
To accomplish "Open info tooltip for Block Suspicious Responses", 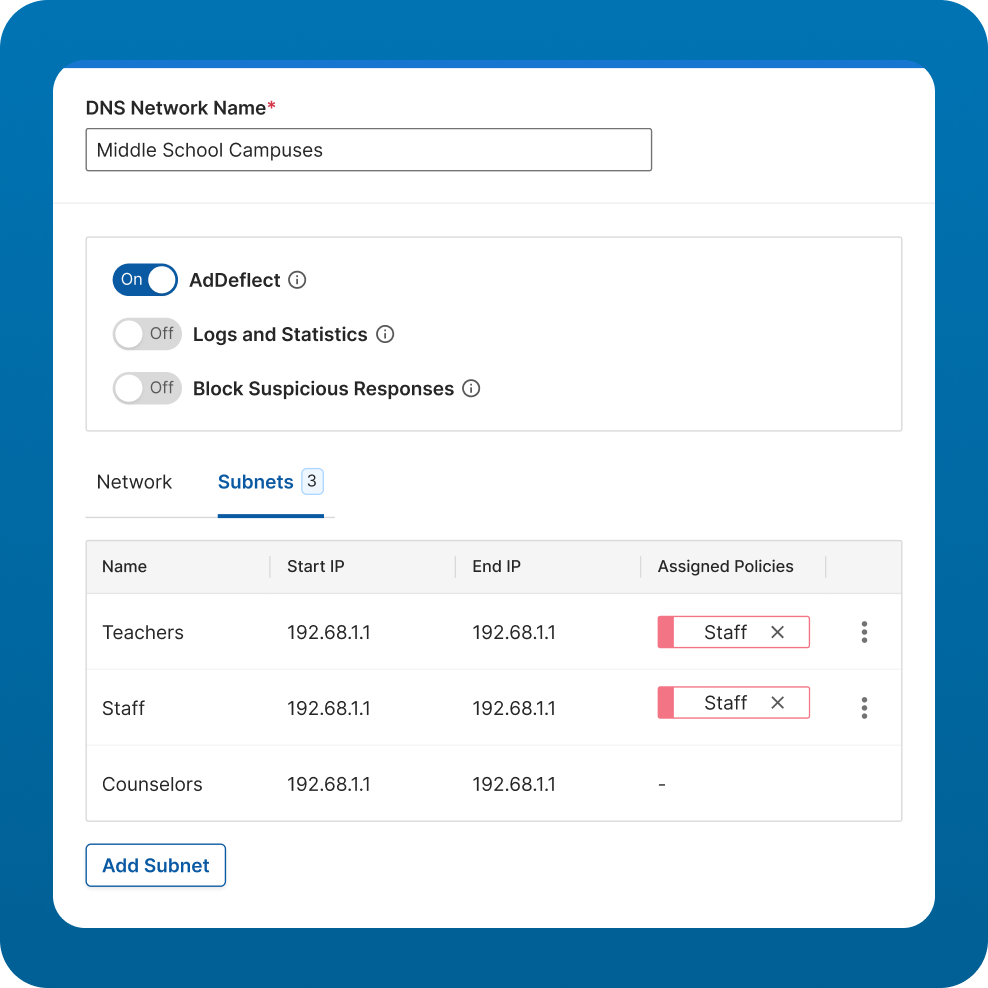I will [x=471, y=388].
